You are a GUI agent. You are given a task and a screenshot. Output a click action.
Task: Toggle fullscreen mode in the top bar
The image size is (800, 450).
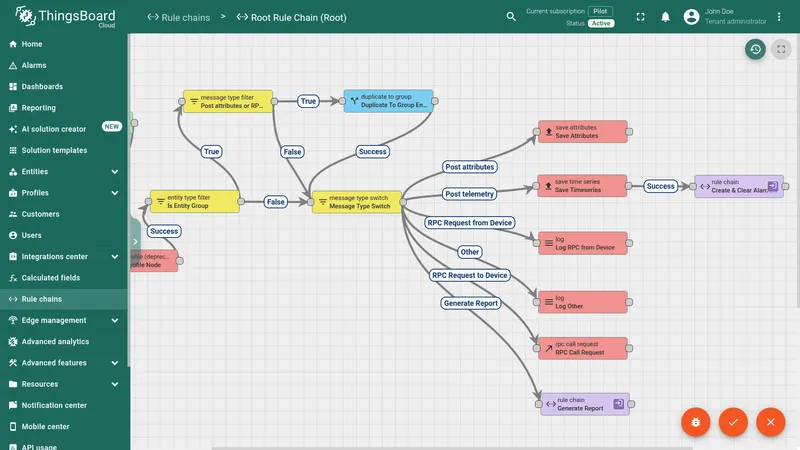pyautogui.click(x=640, y=17)
